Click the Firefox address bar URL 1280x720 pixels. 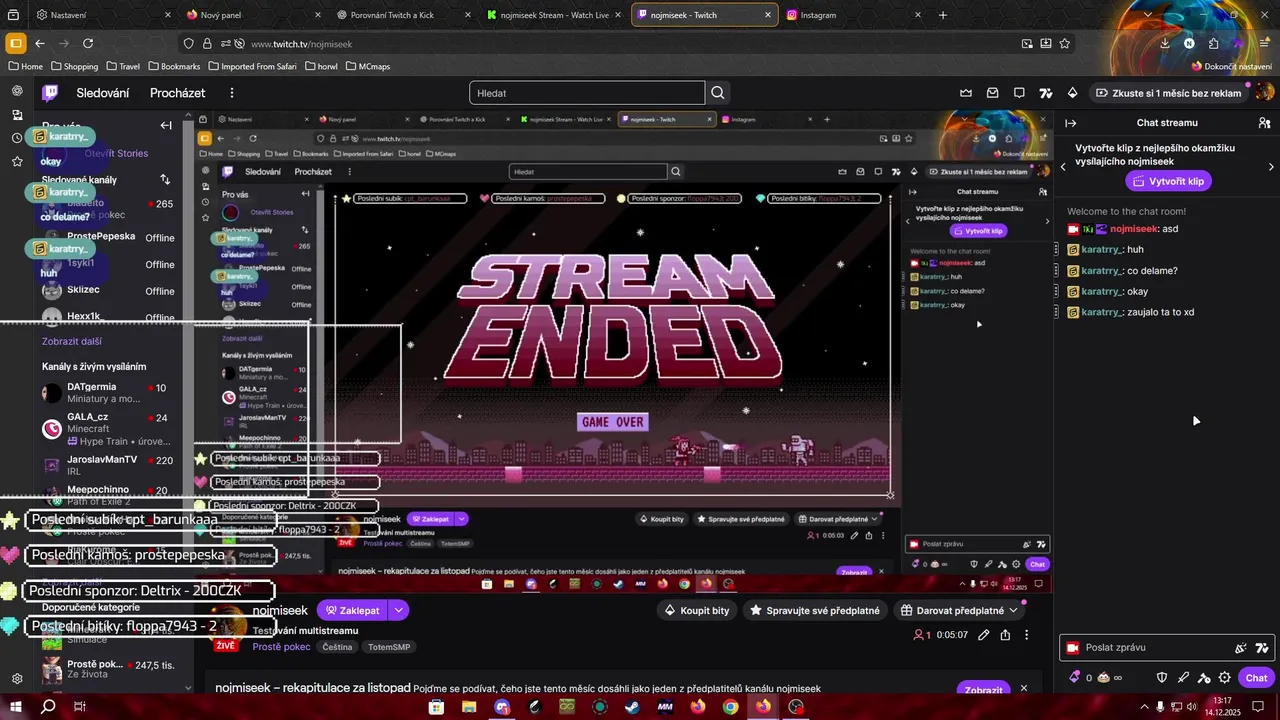[x=302, y=44]
